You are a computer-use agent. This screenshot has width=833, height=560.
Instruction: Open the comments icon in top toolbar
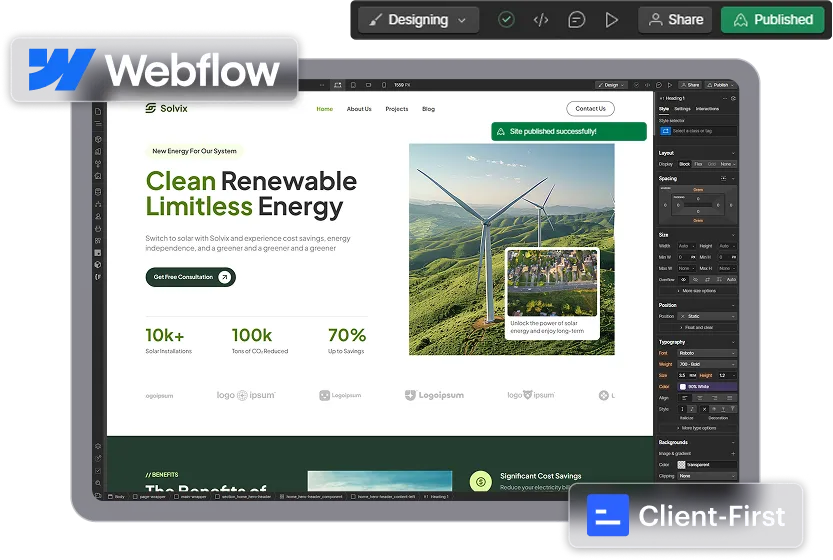coord(576,20)
